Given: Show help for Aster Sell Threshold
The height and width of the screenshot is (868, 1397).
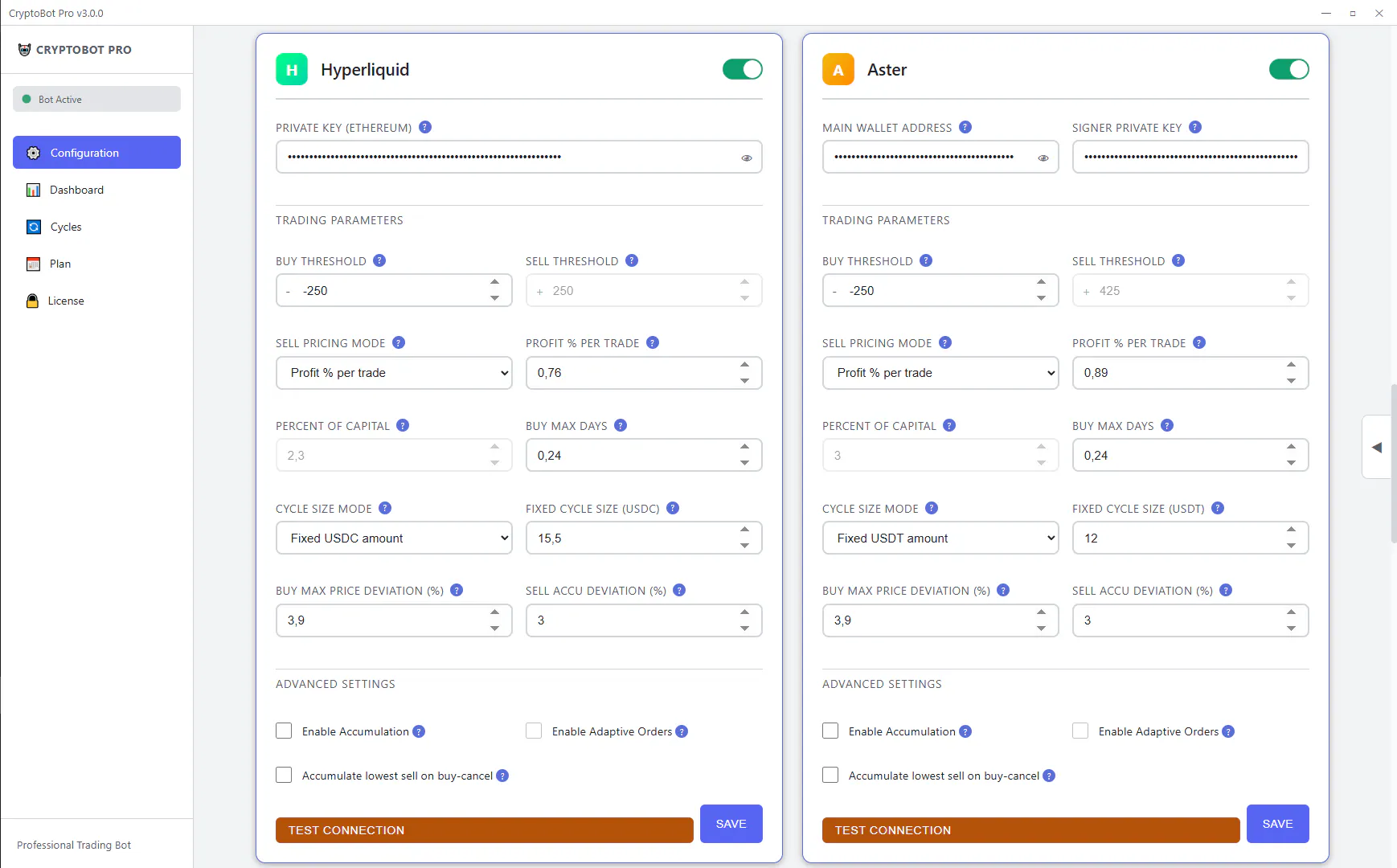Looking at the screenshot, I should tap(1178, 260).
